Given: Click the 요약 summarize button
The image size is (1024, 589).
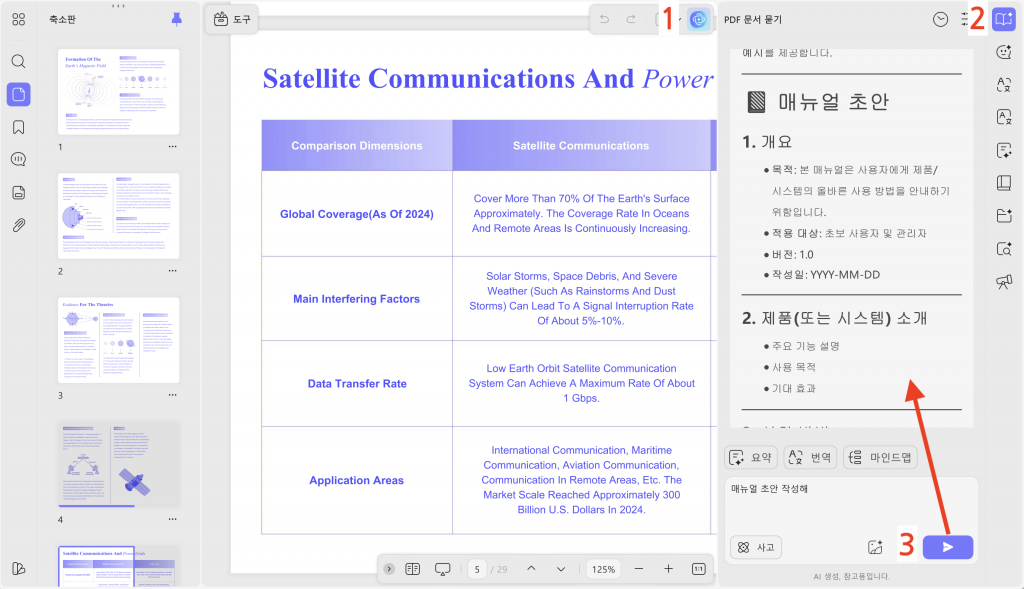Looking at the screenshot, I should 750,458.
